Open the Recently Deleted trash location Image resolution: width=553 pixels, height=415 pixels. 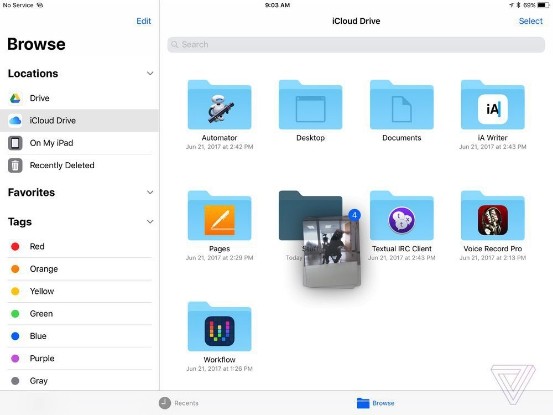click(x=80, y=165)
